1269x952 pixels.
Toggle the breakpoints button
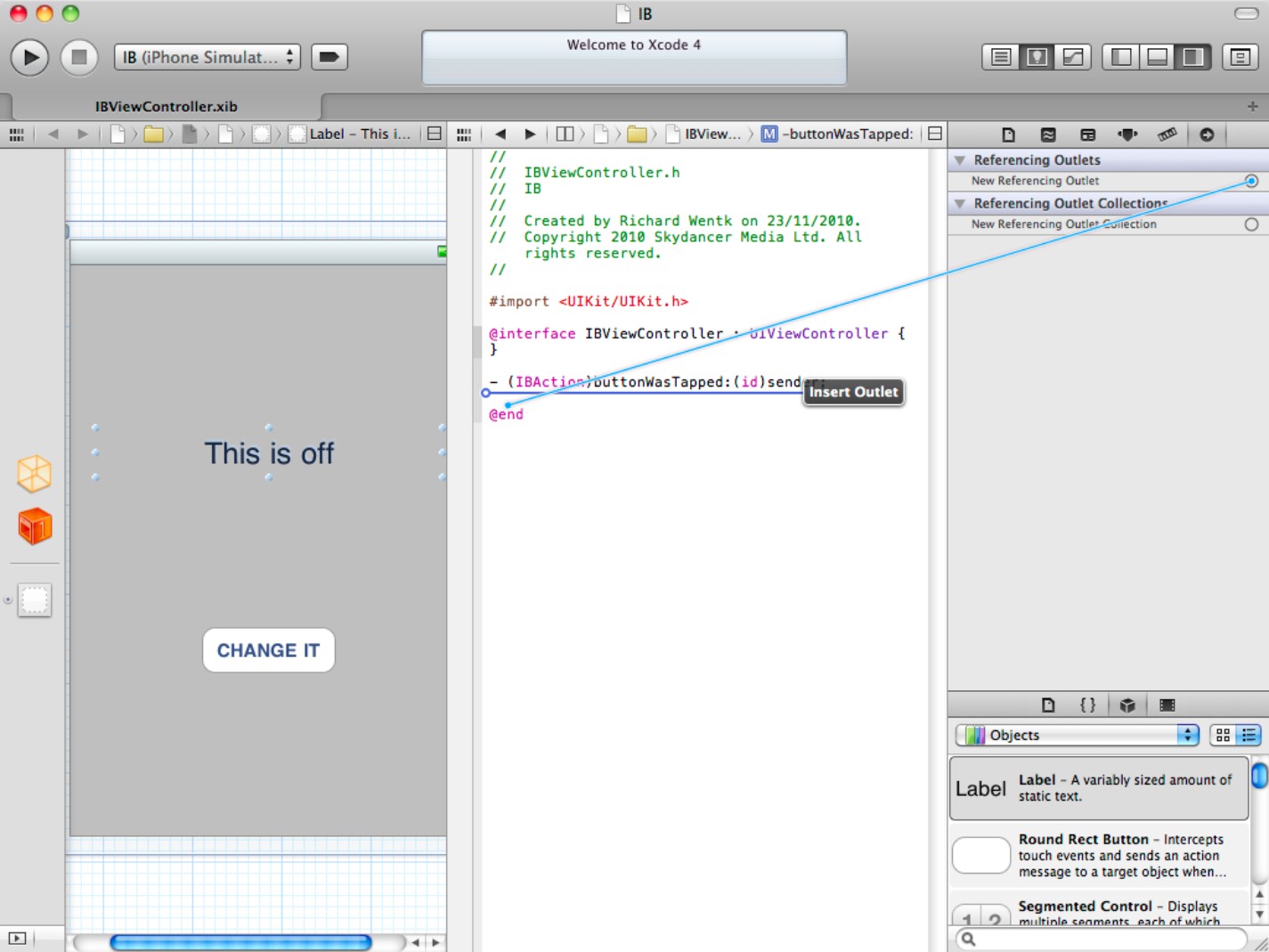click(x=329, y=57)
